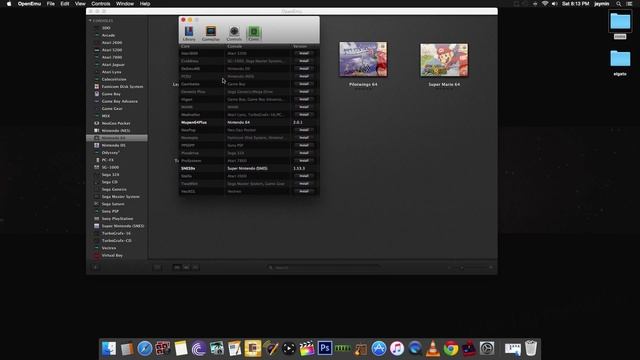
Task: Click the Wi-Fi status icon
Action: [545, 4]
